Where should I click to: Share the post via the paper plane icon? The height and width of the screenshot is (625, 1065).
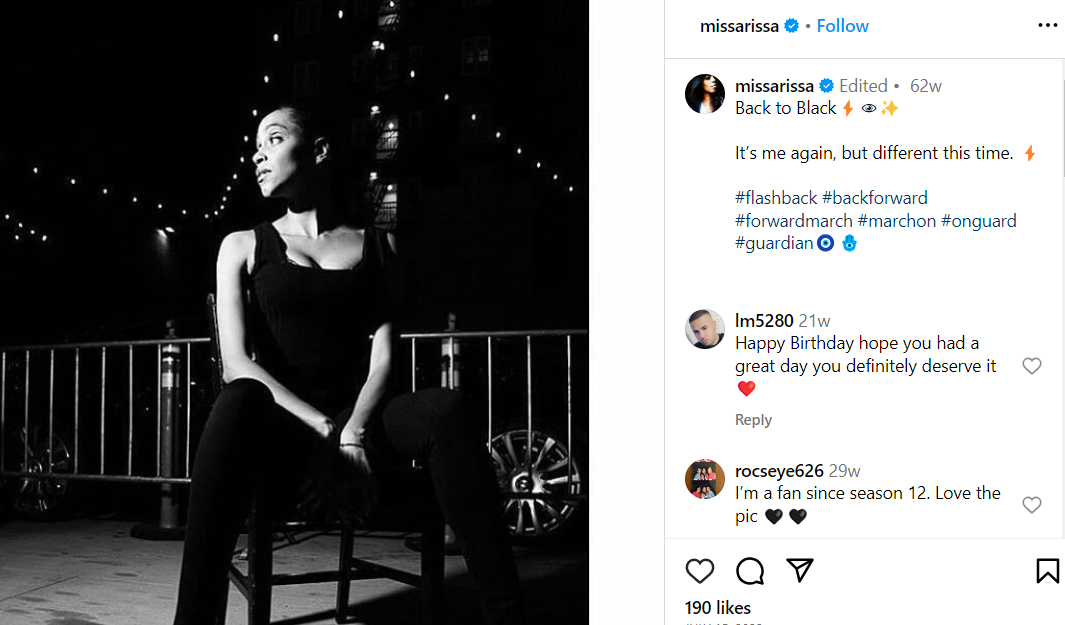pyautogui.click(x=799, y=570)
